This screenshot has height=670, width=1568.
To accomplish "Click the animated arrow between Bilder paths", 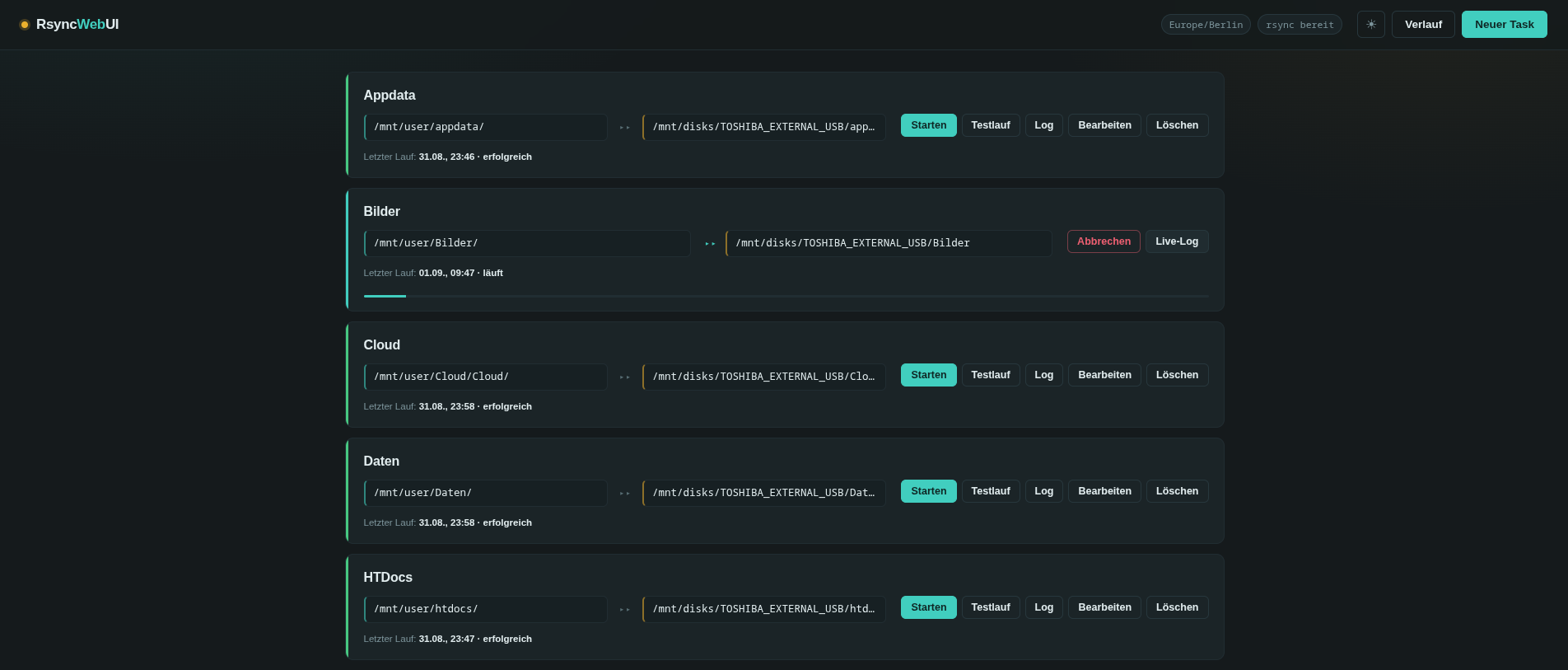I will pyautogui.click(x=710, y=244).
